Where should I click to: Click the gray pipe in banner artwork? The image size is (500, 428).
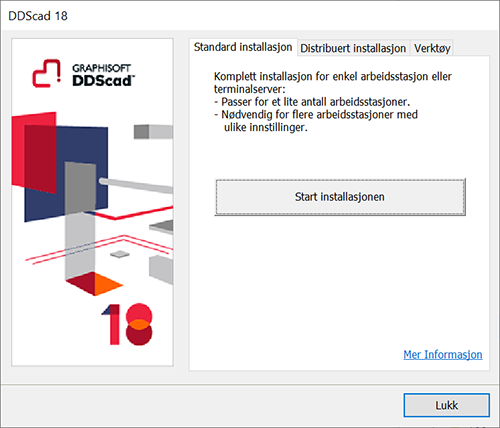point(136,185)
